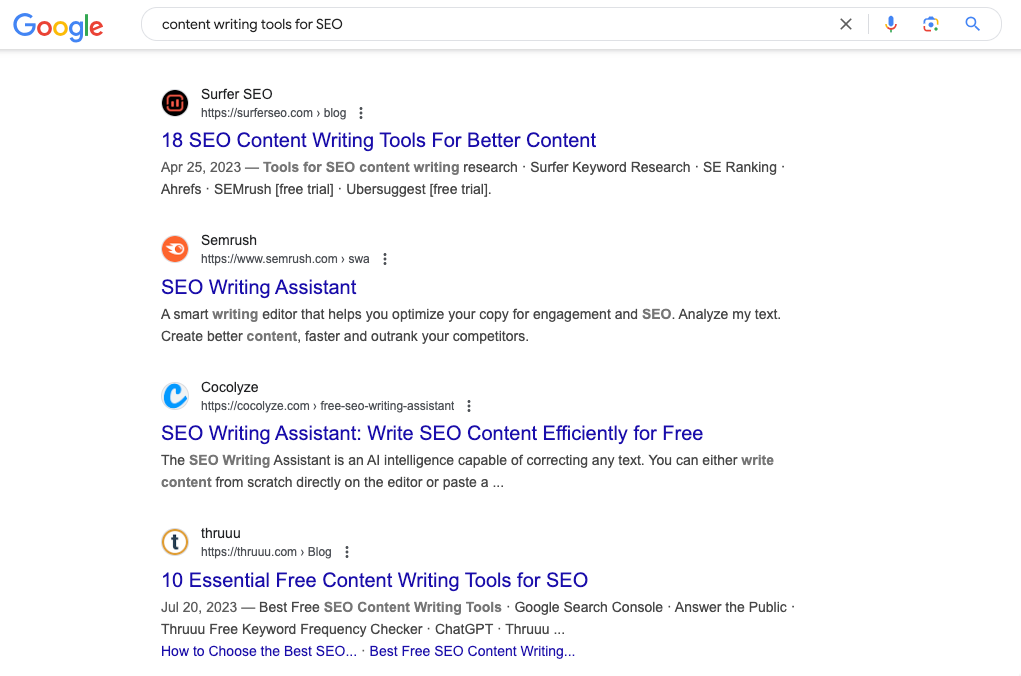Open the Semrush result three-dot menu
Viewport: 1021px width, 676px height.
pyautogui.click(x=385, y=259)
